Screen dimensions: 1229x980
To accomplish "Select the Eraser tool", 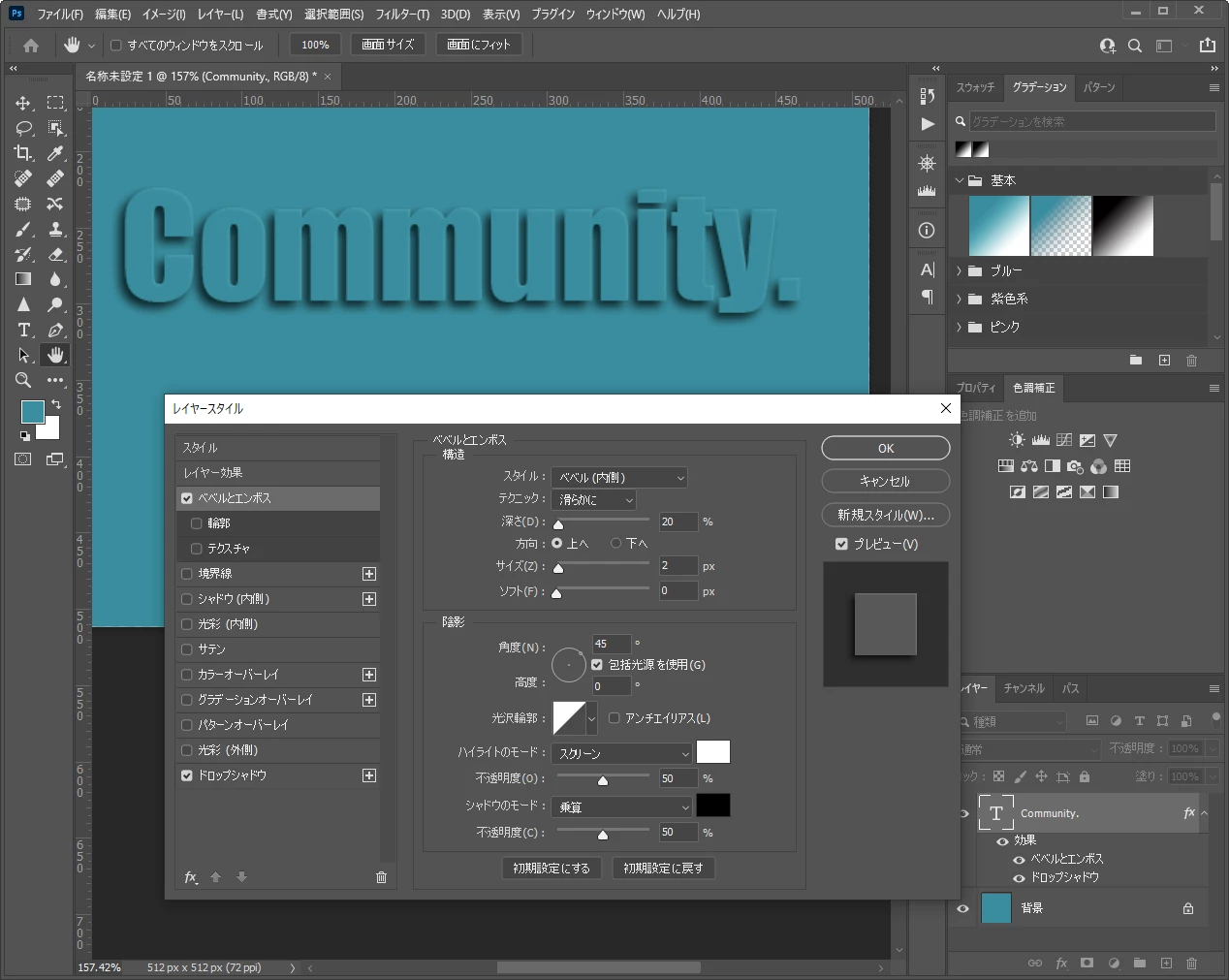I will [x=55, y=255].
